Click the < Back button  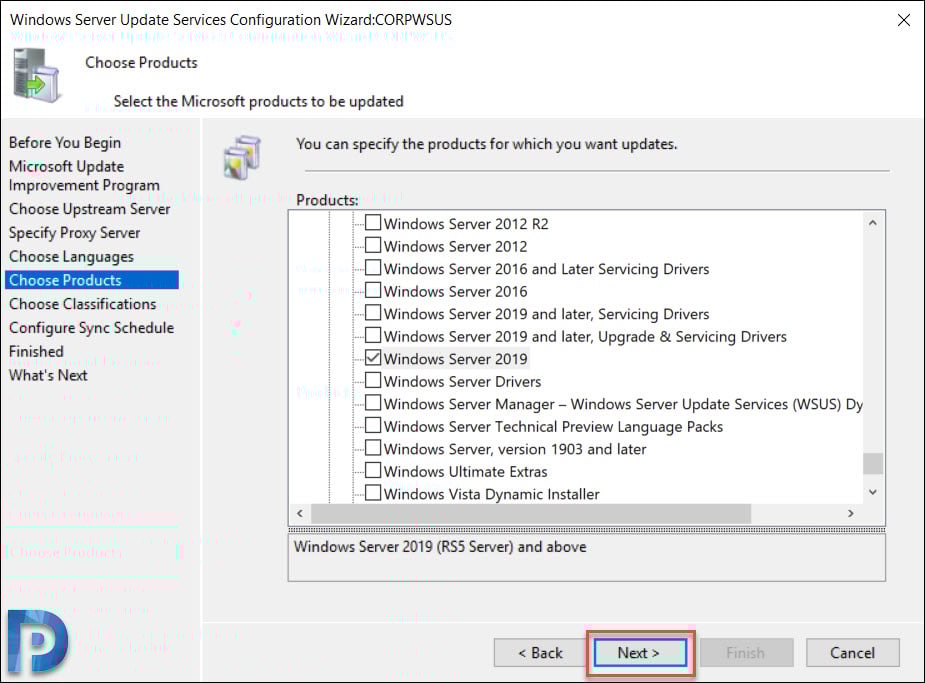(x=540, y=653)
